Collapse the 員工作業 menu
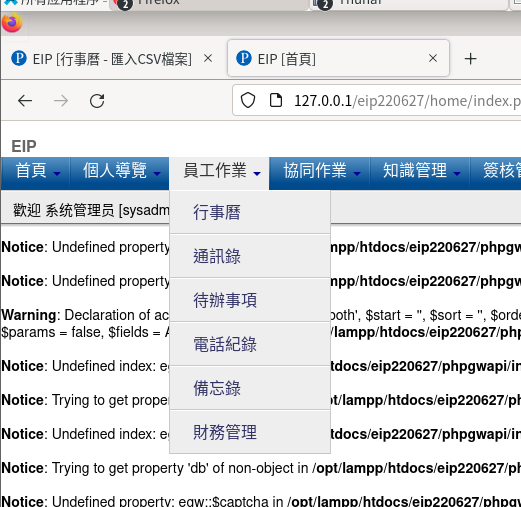521x507 pixels. click(219, 173)
